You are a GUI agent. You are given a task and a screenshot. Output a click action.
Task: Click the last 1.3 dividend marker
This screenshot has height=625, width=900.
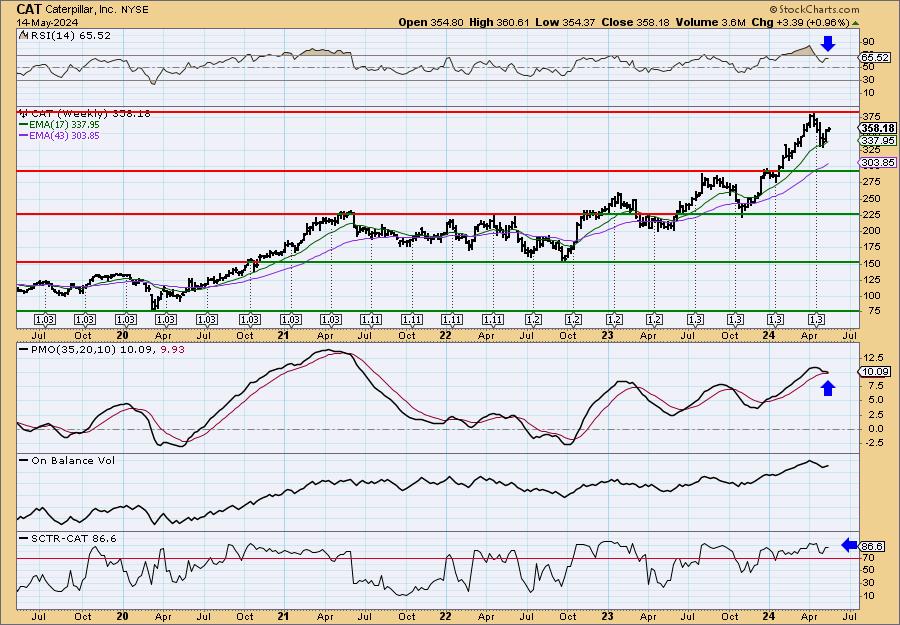pos(816,320)
